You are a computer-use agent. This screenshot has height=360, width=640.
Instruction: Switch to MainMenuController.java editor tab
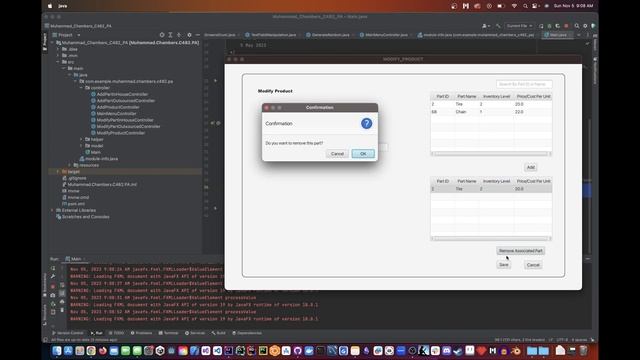pyautogui.click(x=384, y=35)
